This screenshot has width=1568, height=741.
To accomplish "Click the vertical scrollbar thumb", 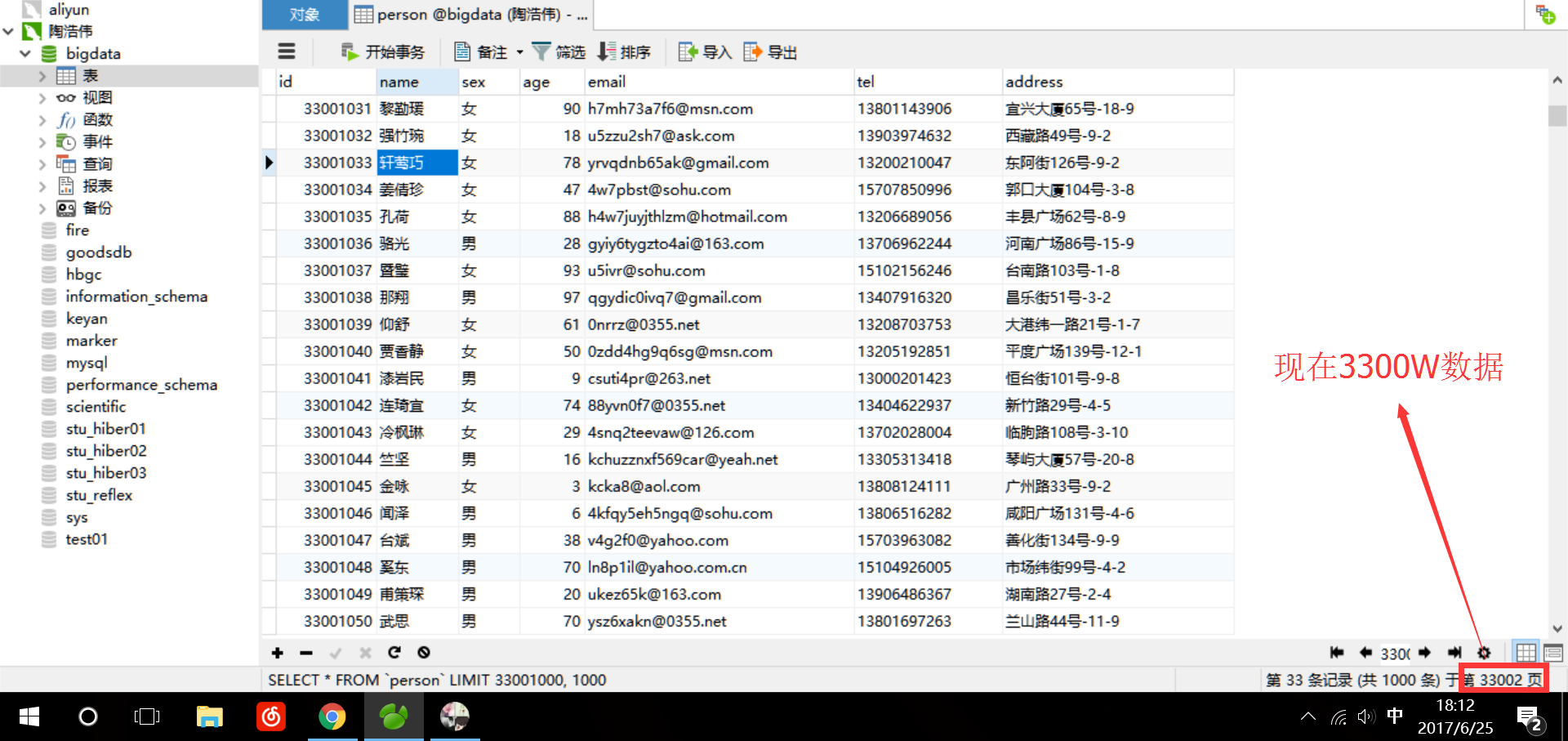I will click(x=1557, y=115).
